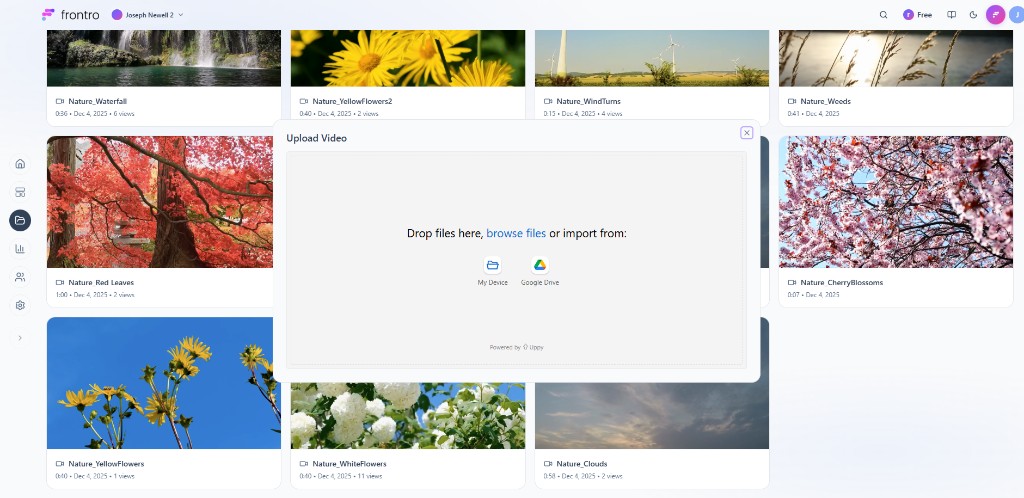Open the Nature_Clouds thumbnail
The width and height of the screenshot is (1024, 498).
pyautogui.click(x=652, y=415)
